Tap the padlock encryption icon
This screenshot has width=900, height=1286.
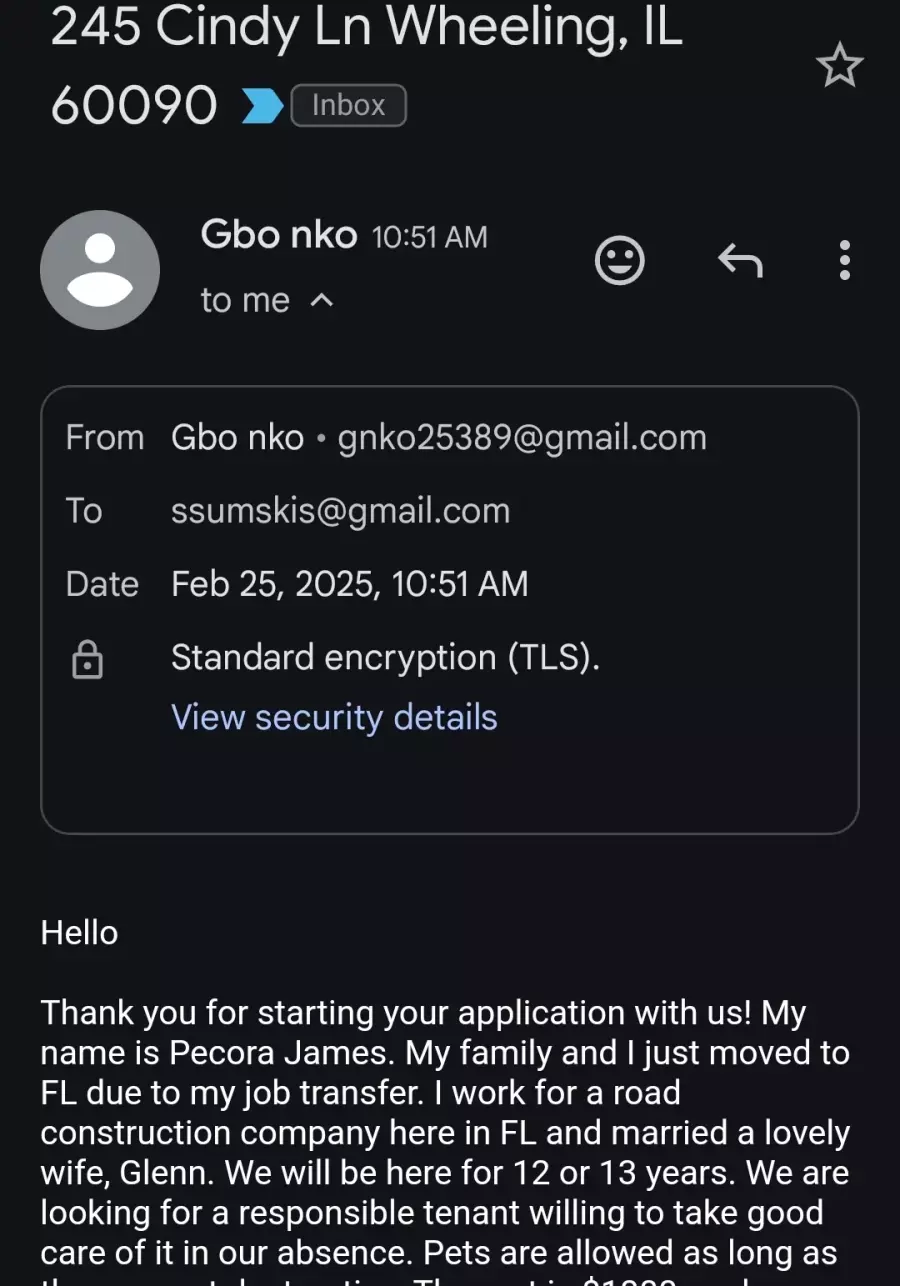click(88, 659)
